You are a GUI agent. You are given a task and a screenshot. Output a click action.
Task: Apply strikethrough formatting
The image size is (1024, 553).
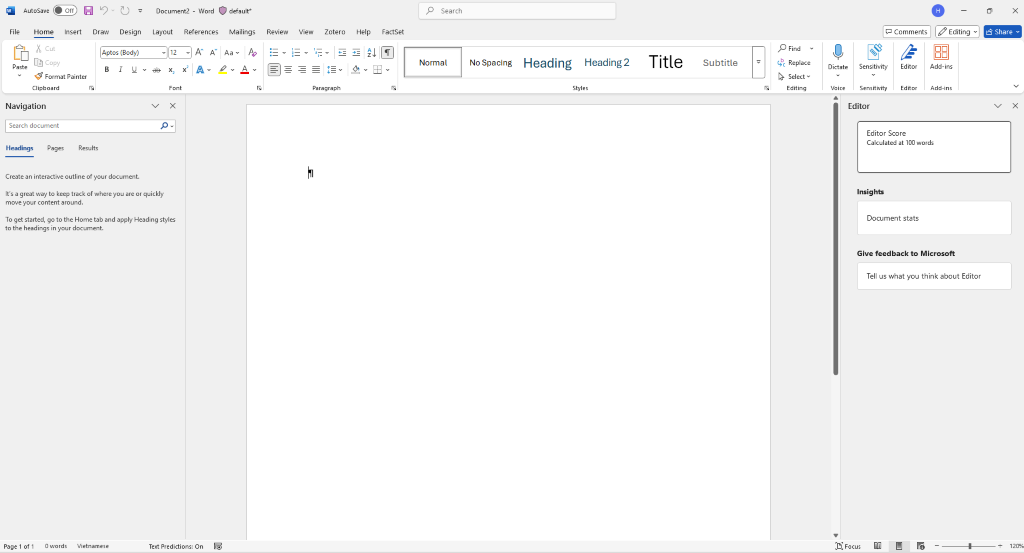tap(156, 70)
